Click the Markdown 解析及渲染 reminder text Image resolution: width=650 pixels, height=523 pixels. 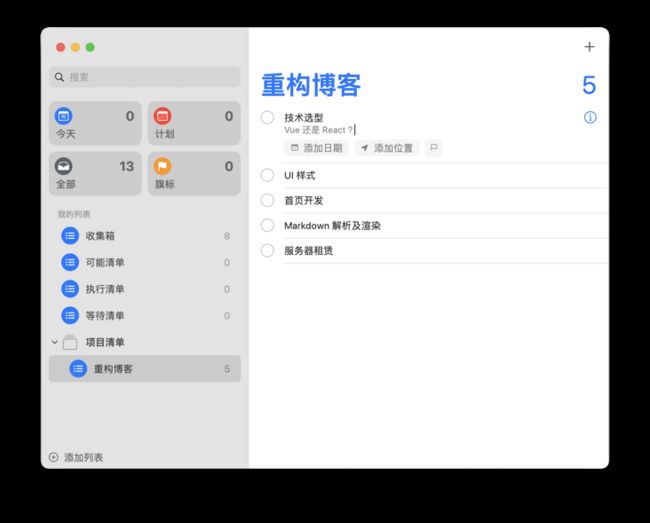(x=332, y=225)
